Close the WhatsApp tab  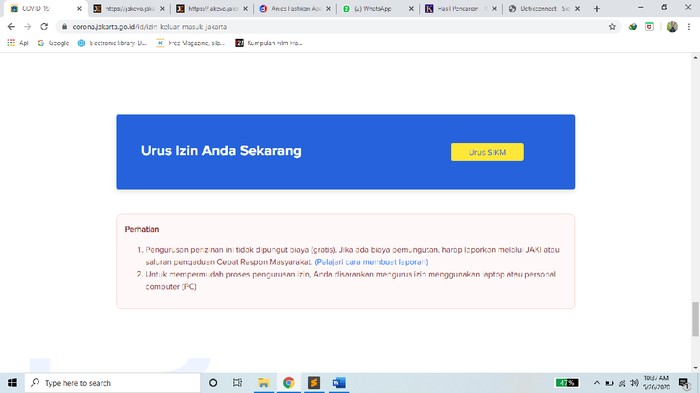411,8
